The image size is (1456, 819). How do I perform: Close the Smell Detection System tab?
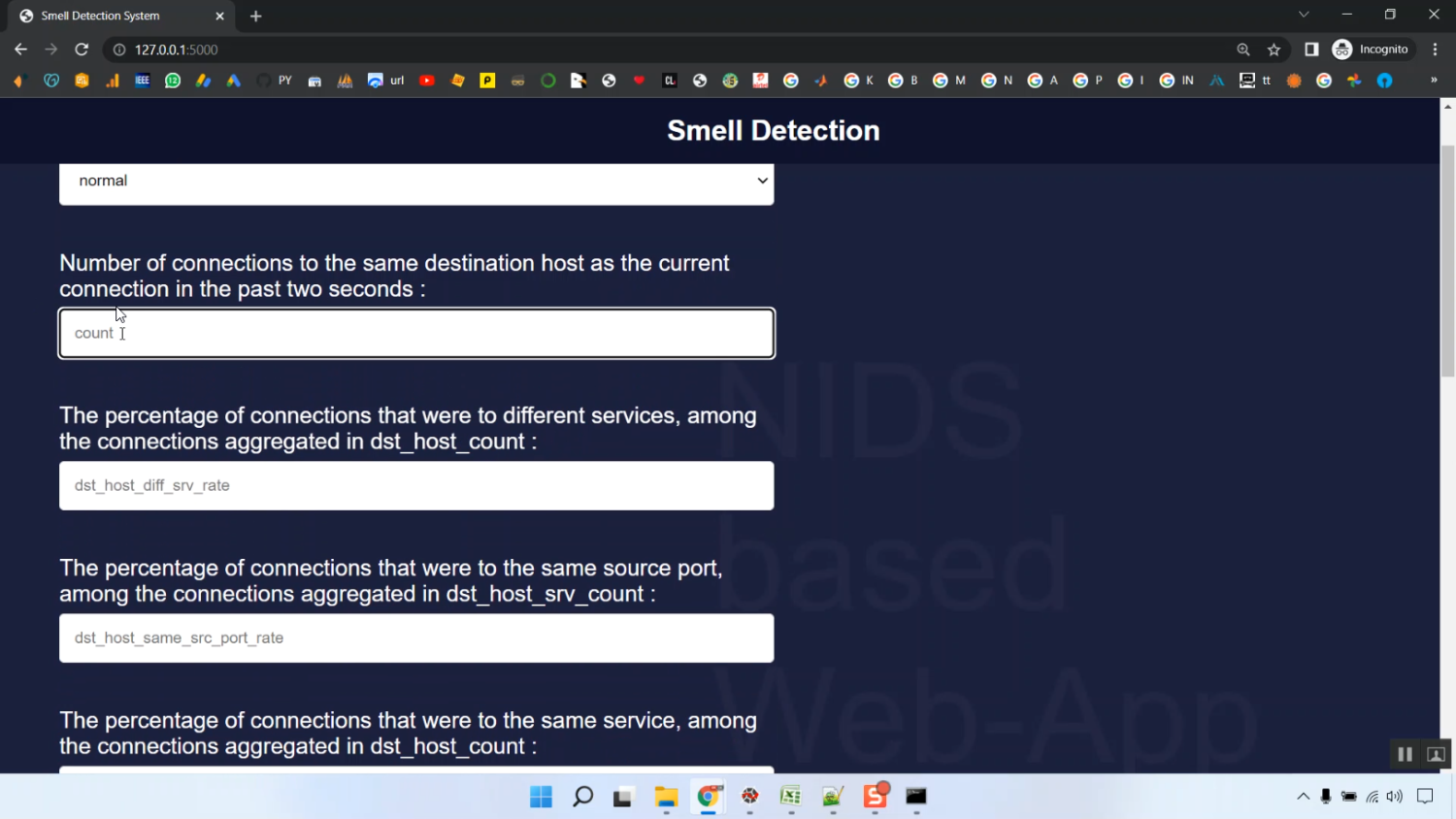point(219,16)
